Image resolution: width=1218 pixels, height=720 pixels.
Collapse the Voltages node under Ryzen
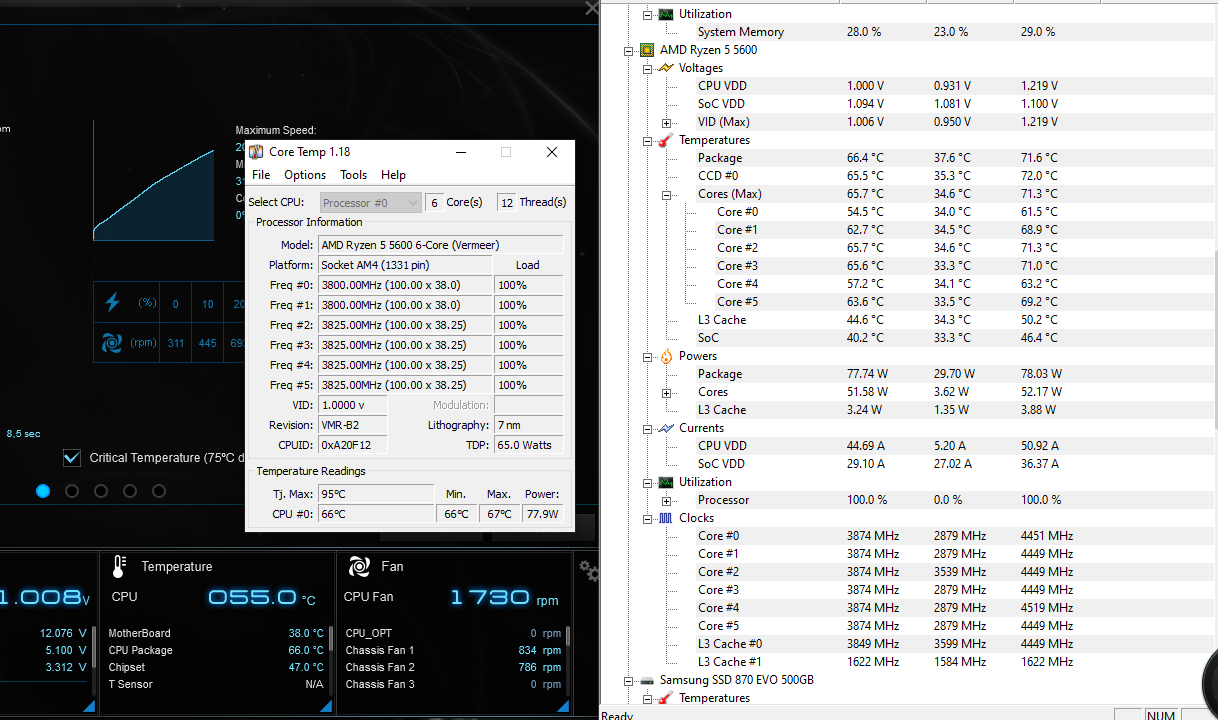click(x=648, y=68)
